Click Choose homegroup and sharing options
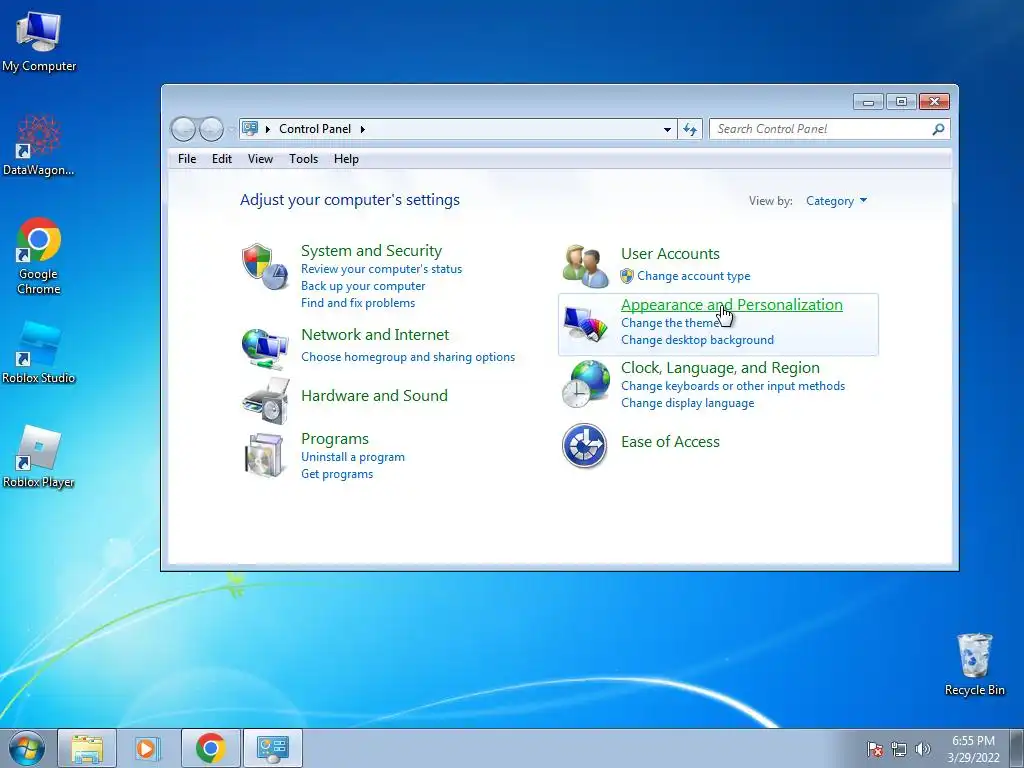The width and height of the screenshot is (1024, 768). coord(408,357)
